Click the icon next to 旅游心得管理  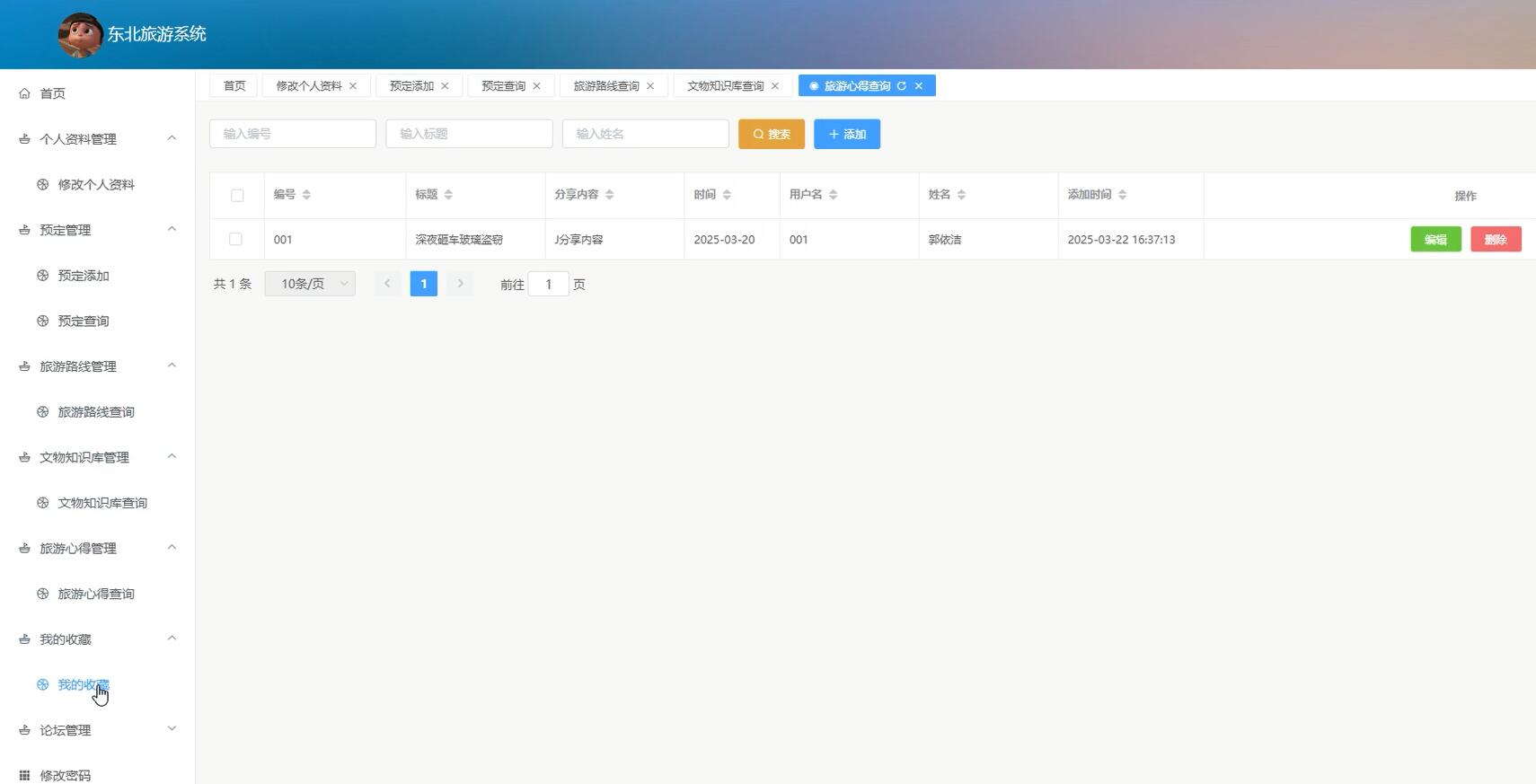point(24,549)
